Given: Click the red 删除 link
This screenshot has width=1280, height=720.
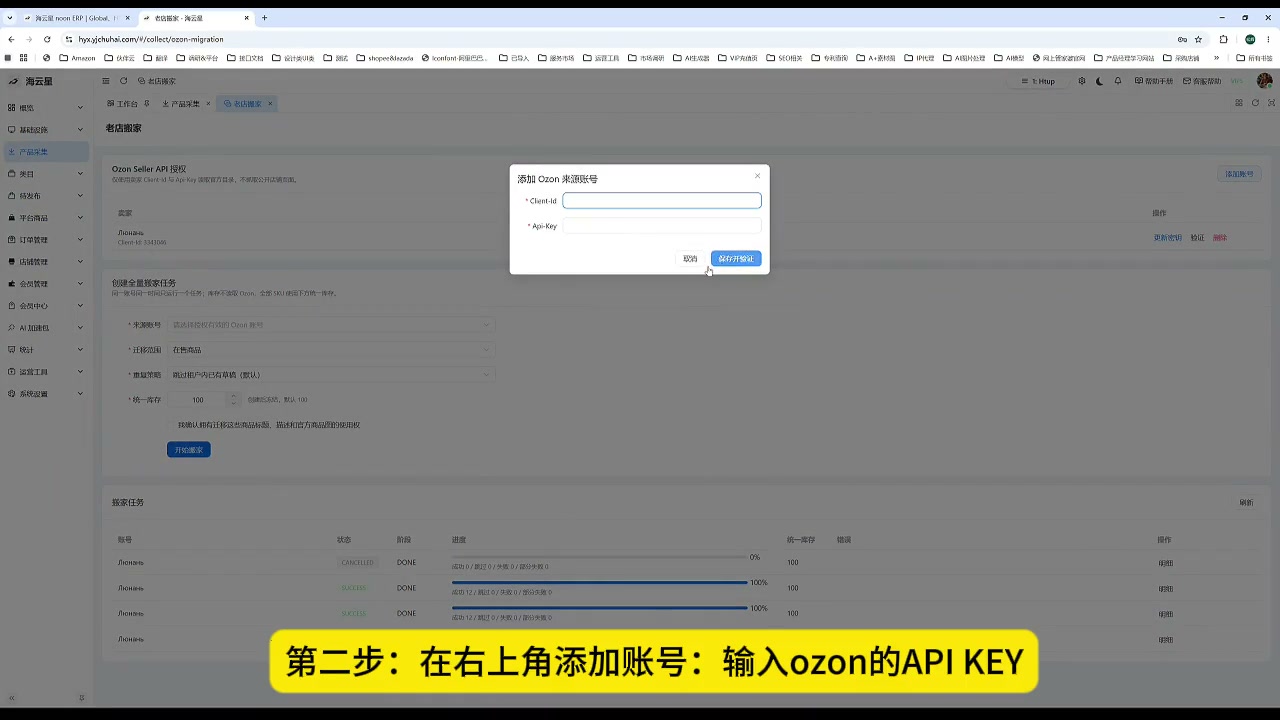Looking at the screenshot, I should 1220,238.
